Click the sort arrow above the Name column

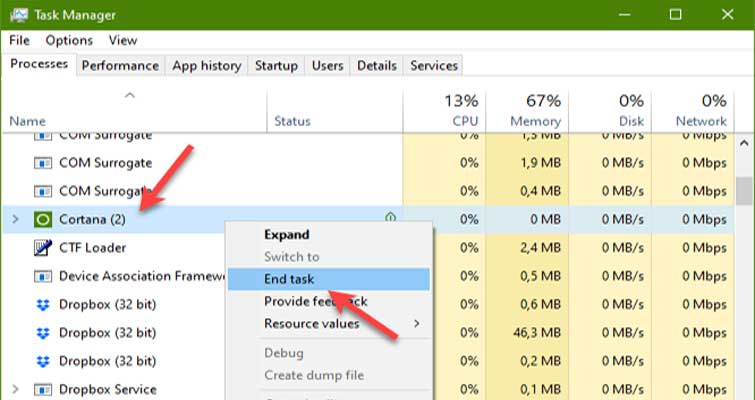[130, 95]
